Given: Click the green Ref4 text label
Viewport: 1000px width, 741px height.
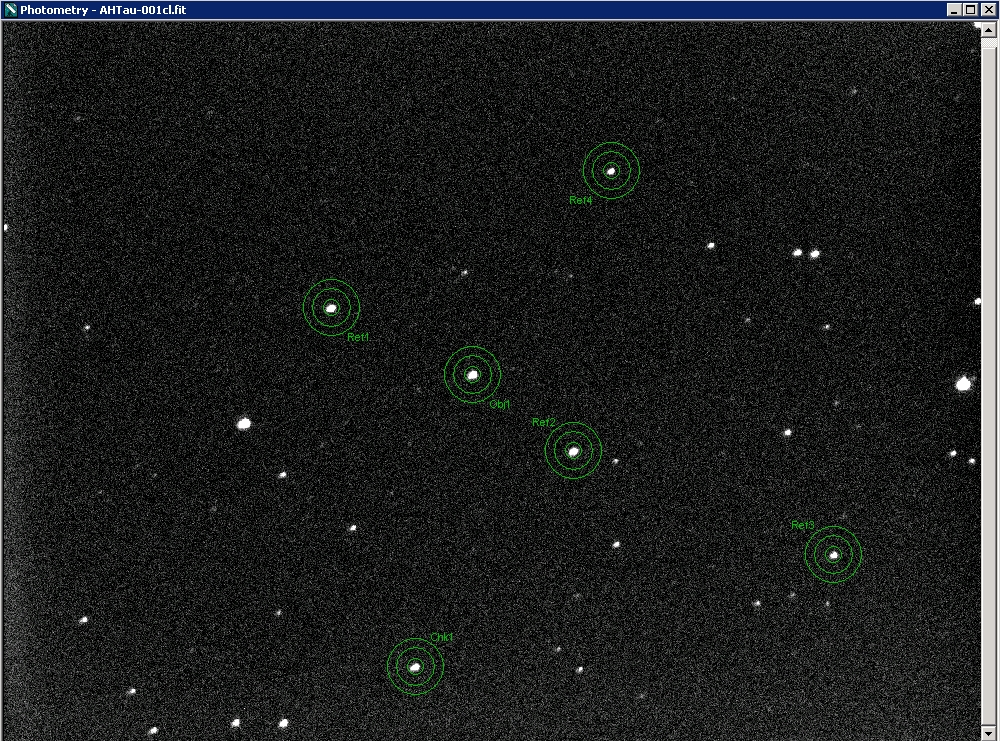Looking at the screenshot, I should [580, 201].
